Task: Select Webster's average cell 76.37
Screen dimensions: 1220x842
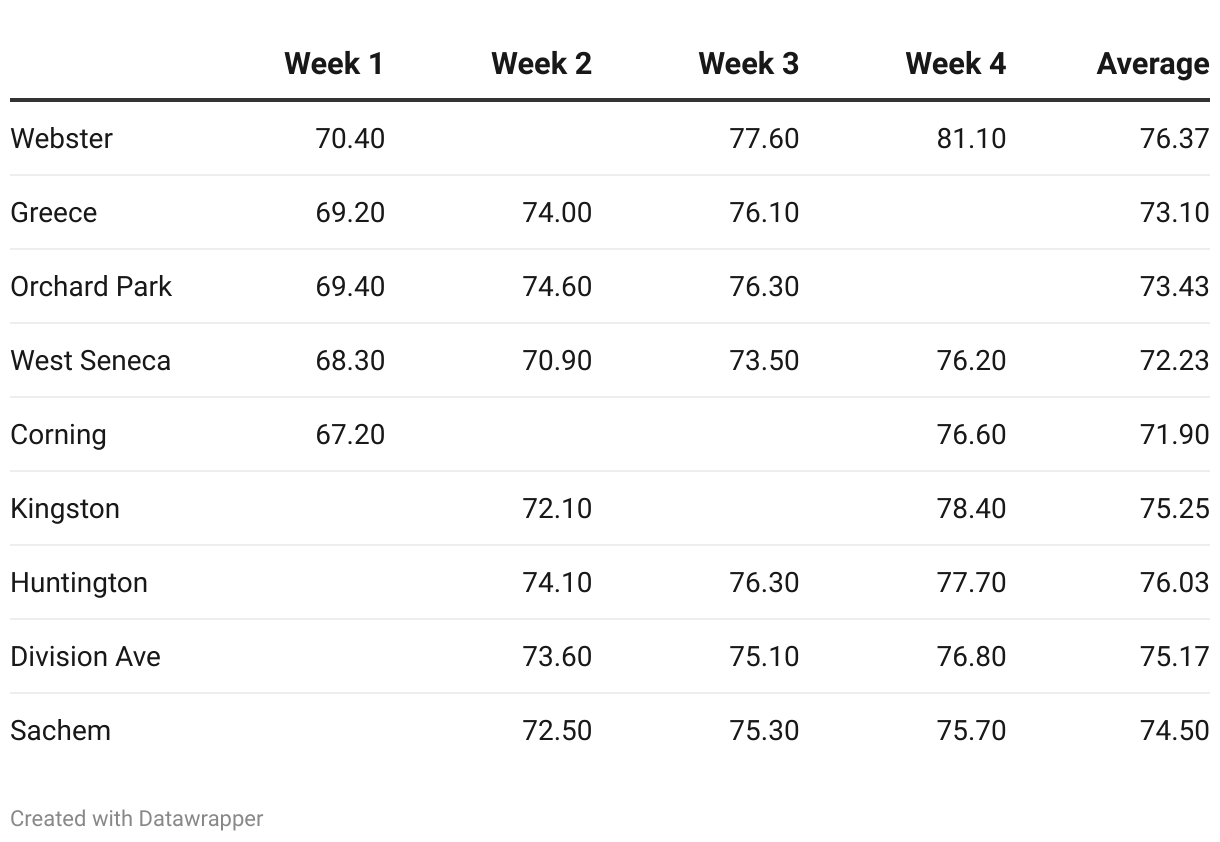Action: point(1174,138)
